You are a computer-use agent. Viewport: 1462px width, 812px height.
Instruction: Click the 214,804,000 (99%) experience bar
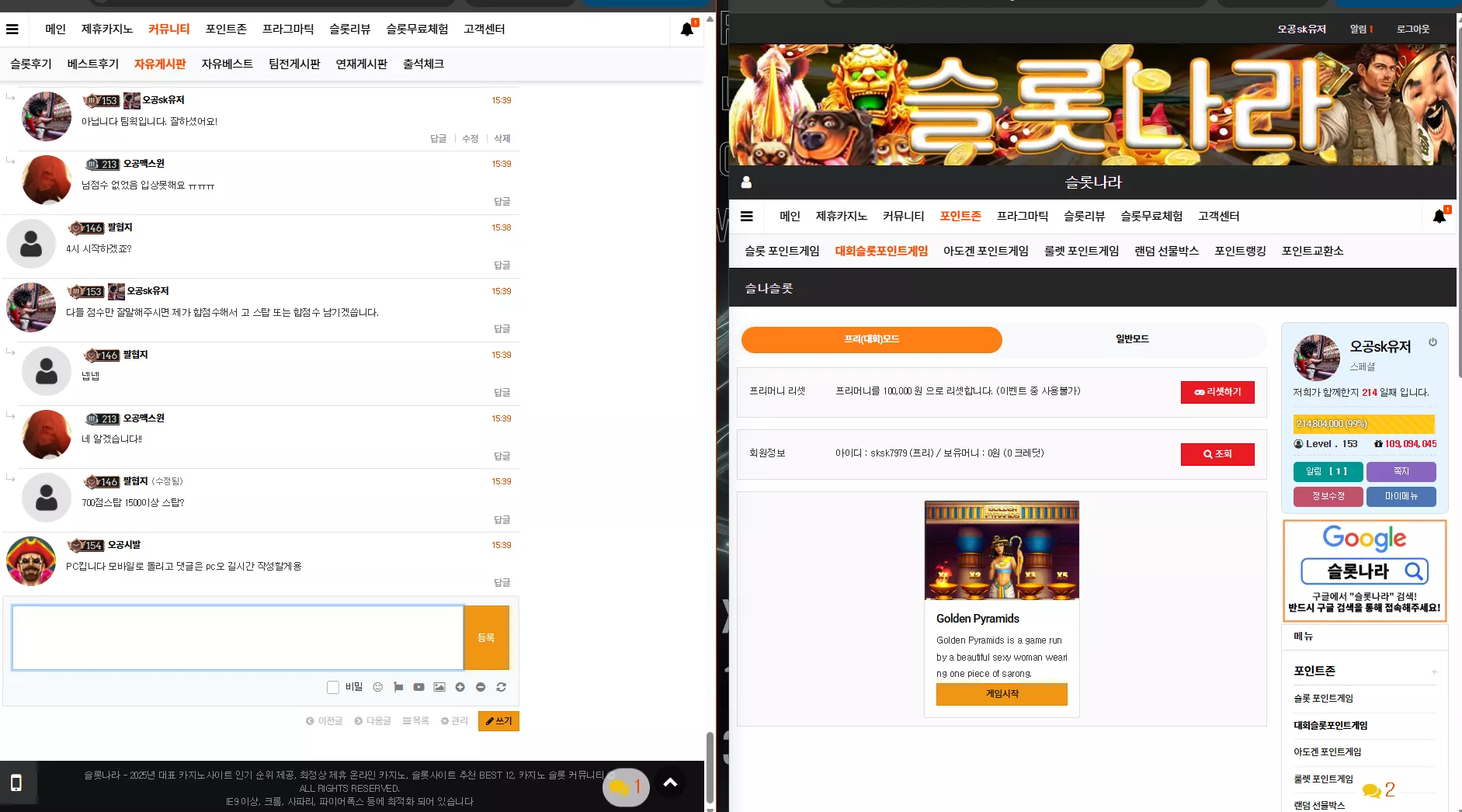tap(1364, 425)
